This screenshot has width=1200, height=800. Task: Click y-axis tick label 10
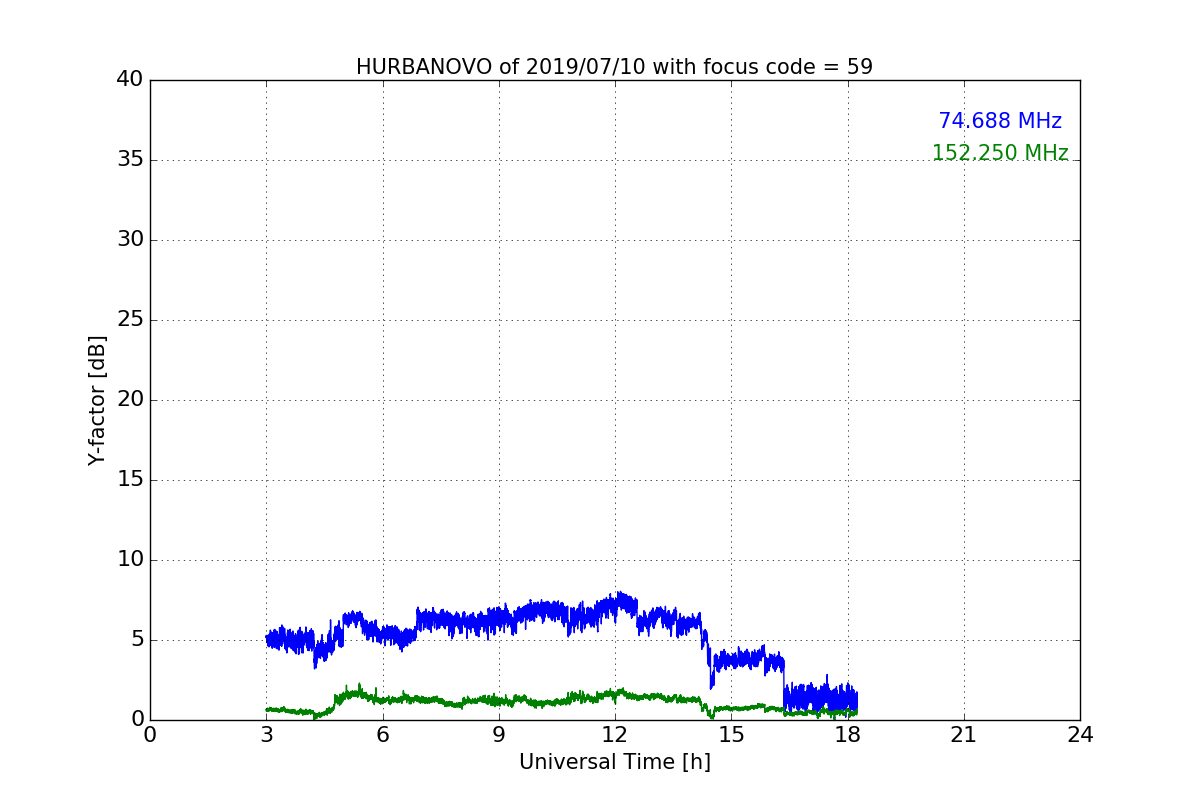[130, 560]
